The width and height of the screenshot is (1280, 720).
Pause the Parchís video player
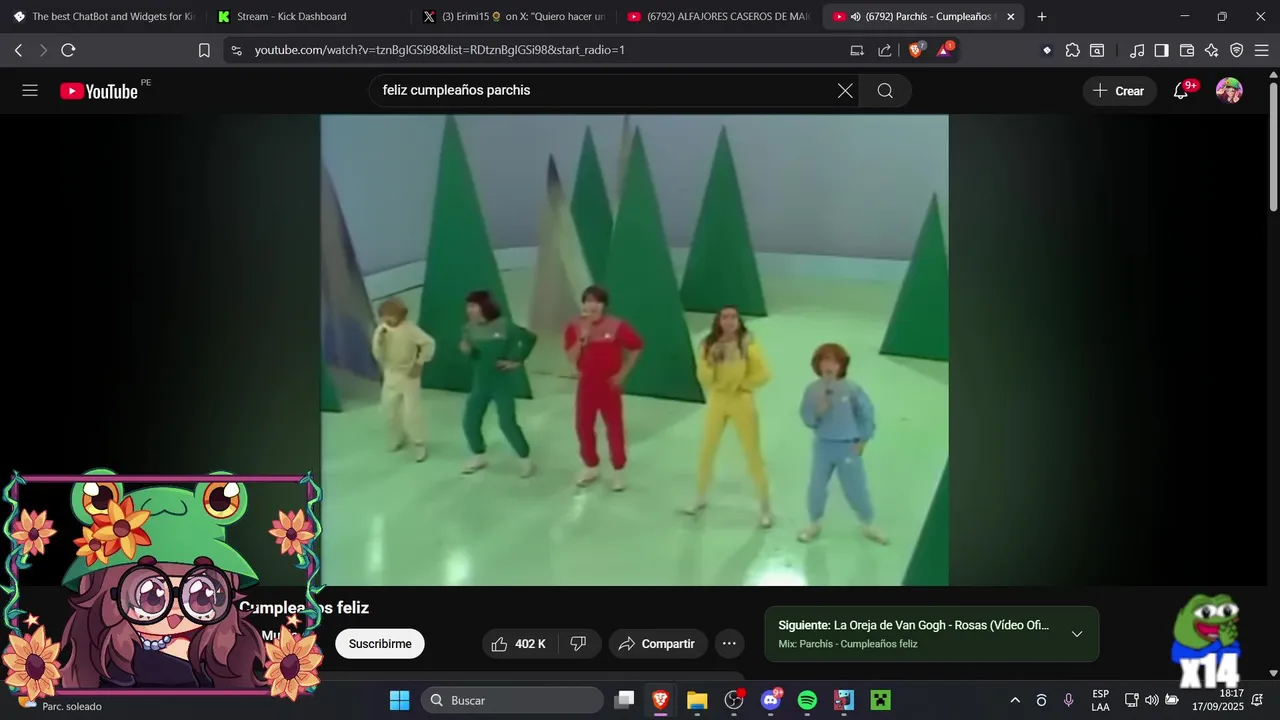(x=634, y=350)
